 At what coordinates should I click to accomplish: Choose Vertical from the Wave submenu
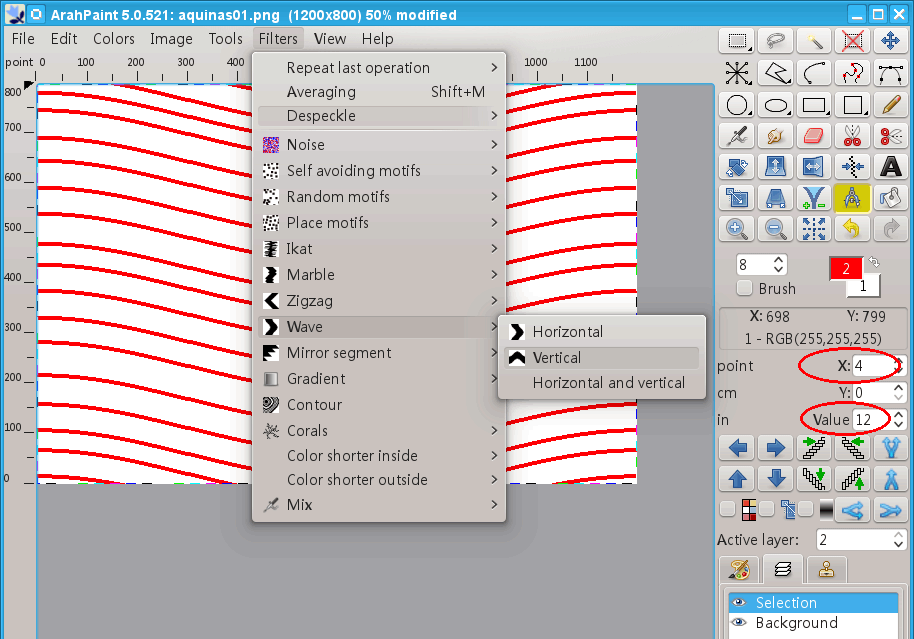pos(556,358)
